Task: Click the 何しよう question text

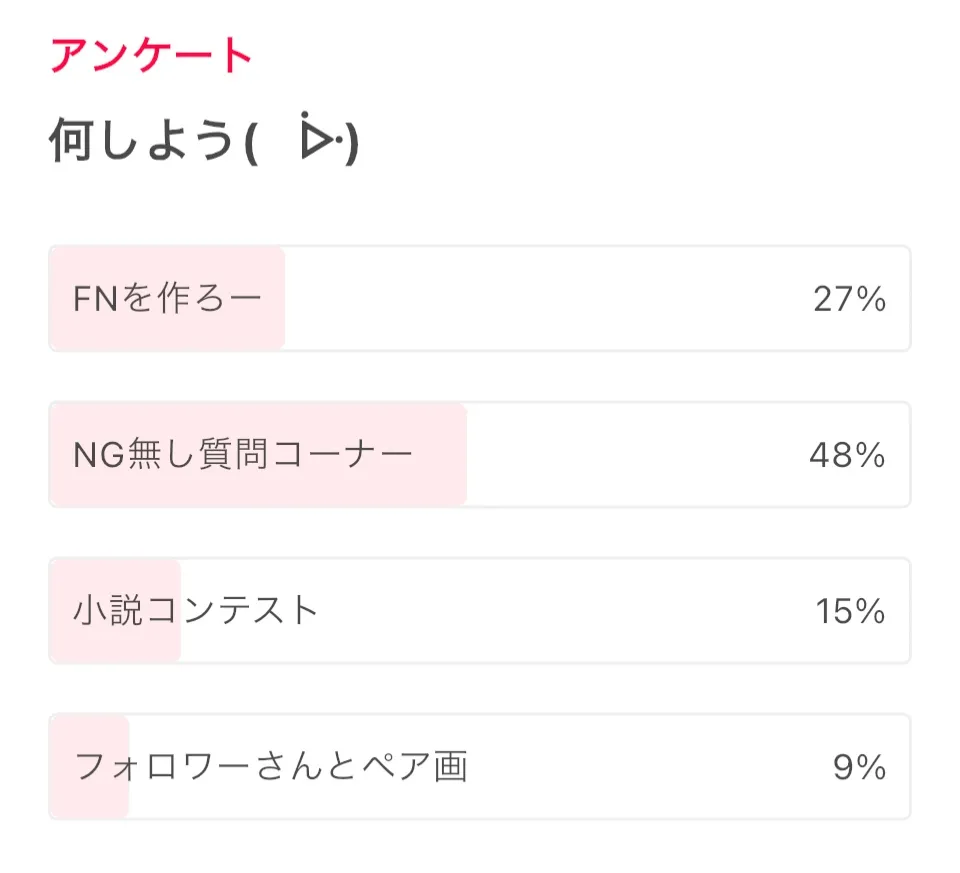Action: (141, 143)
